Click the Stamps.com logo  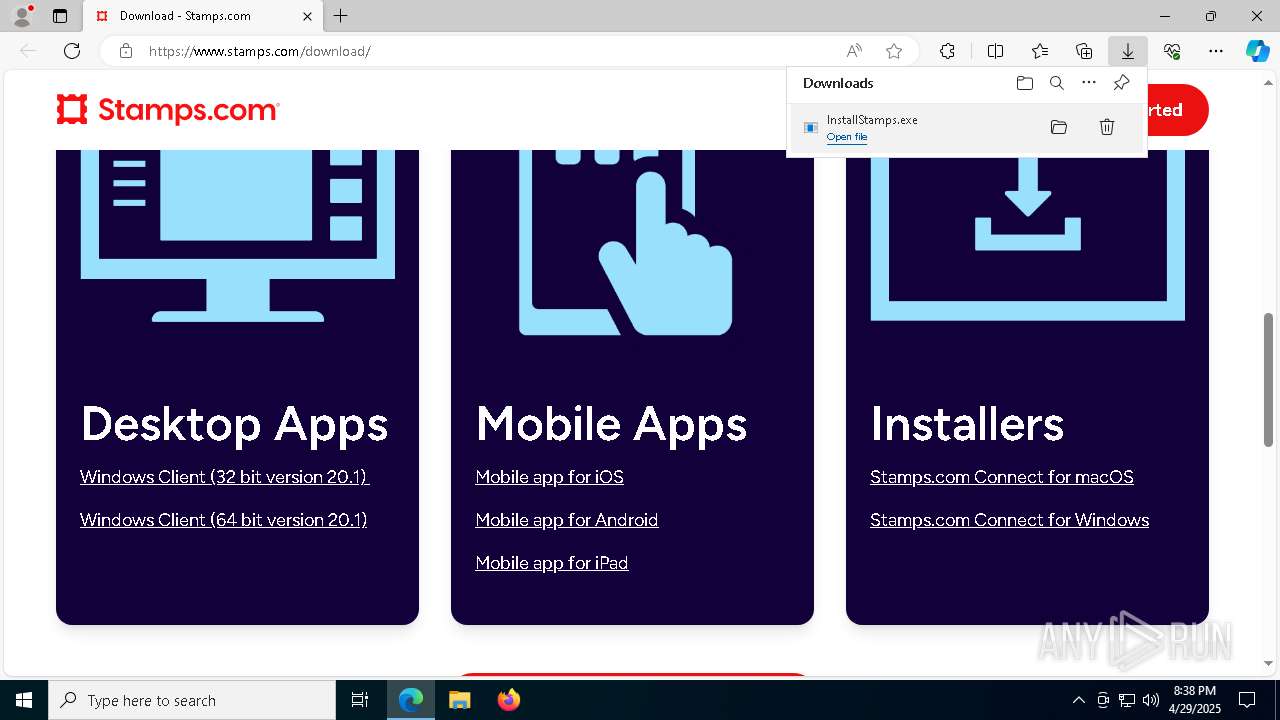168,110
